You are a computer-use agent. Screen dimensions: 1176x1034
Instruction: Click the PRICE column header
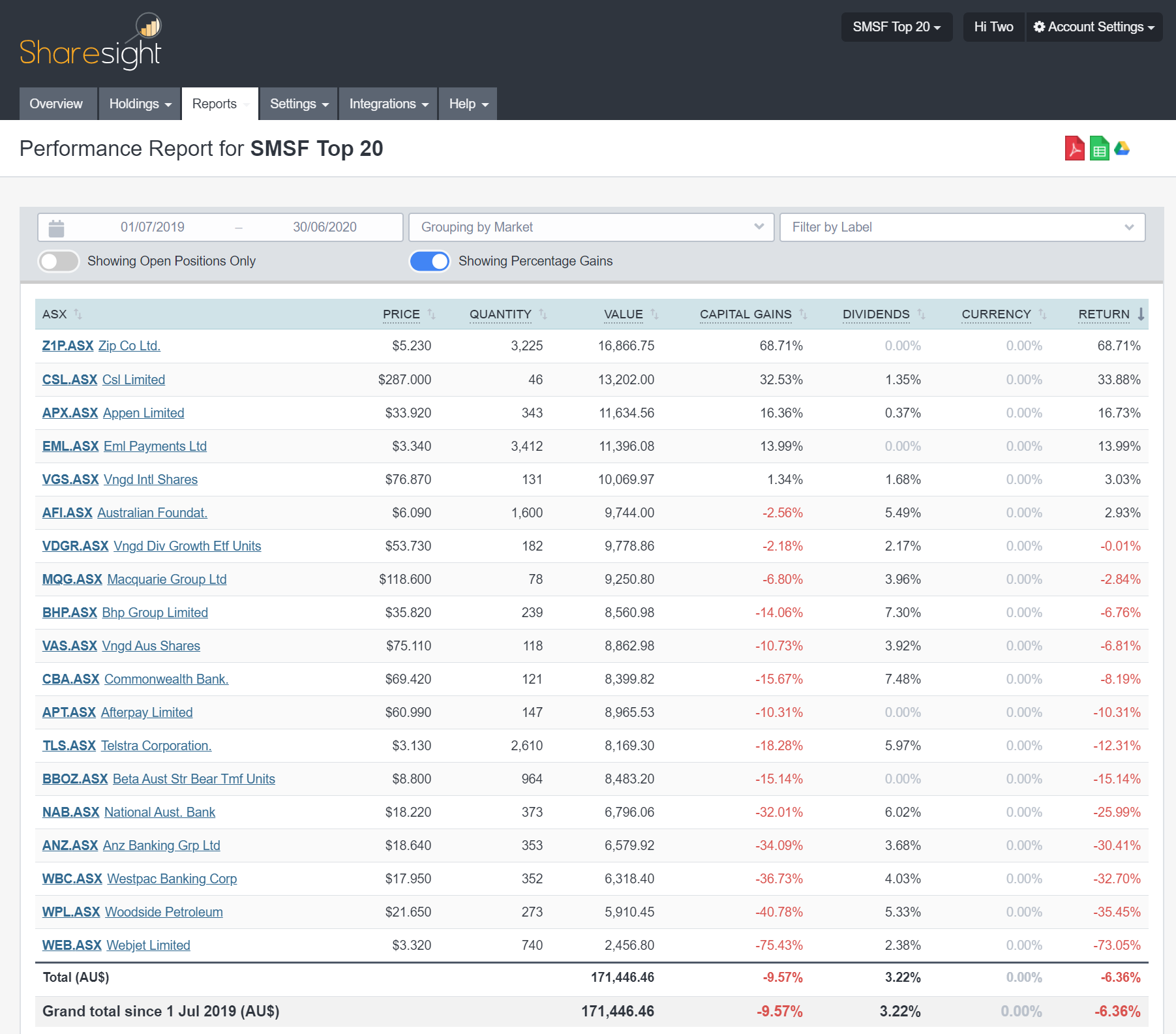click(x=401, y=314)
